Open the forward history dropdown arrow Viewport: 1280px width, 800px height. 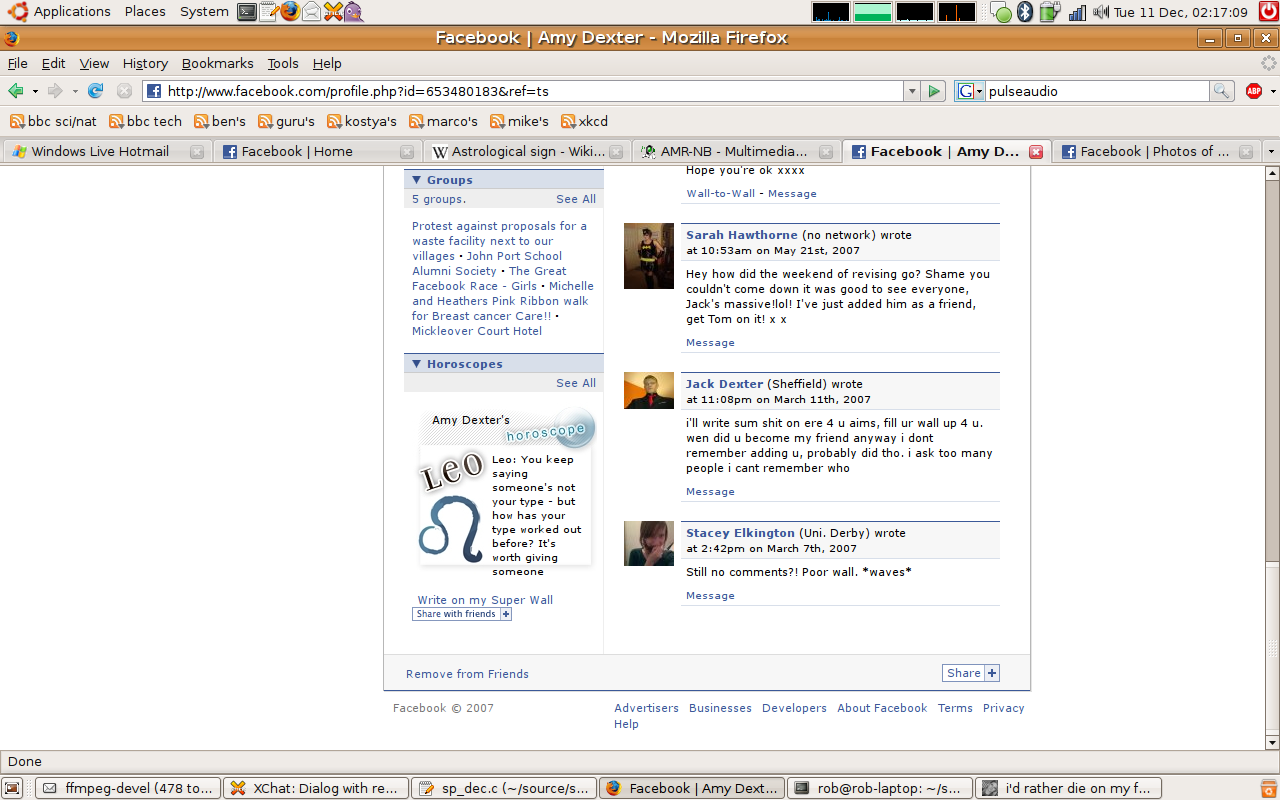click(73, 91)
